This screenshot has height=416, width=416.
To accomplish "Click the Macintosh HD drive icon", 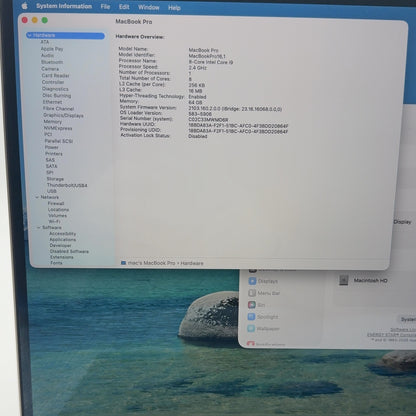I will [x=343, y=280].
